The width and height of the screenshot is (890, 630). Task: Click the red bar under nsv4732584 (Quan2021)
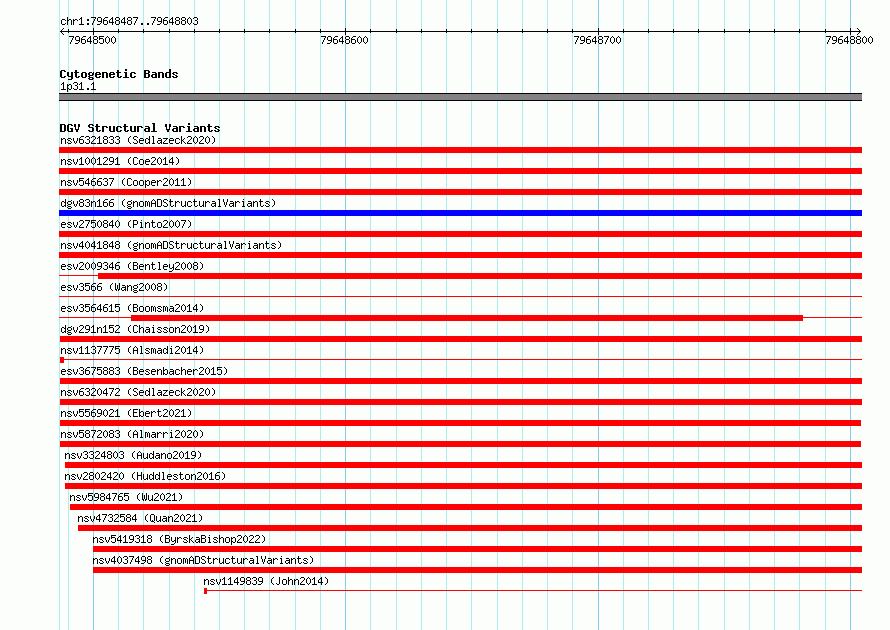click(470, 528)
